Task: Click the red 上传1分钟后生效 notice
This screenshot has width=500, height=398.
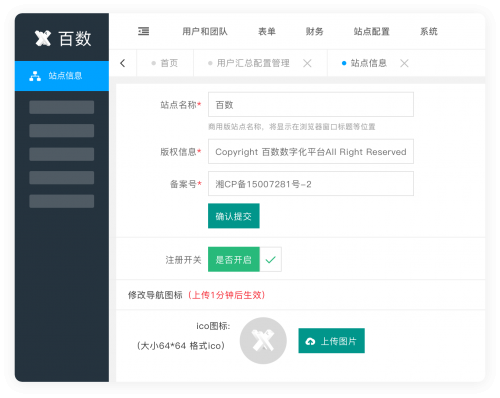Action: coord(227,295)
